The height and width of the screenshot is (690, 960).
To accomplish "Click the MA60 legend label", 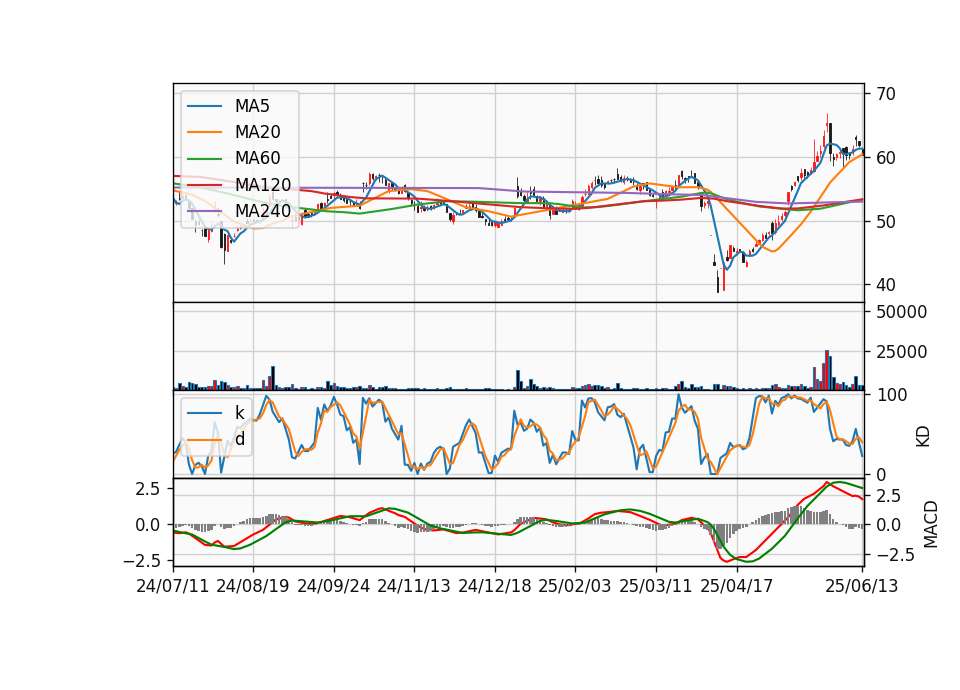I will tap(257, 159).
